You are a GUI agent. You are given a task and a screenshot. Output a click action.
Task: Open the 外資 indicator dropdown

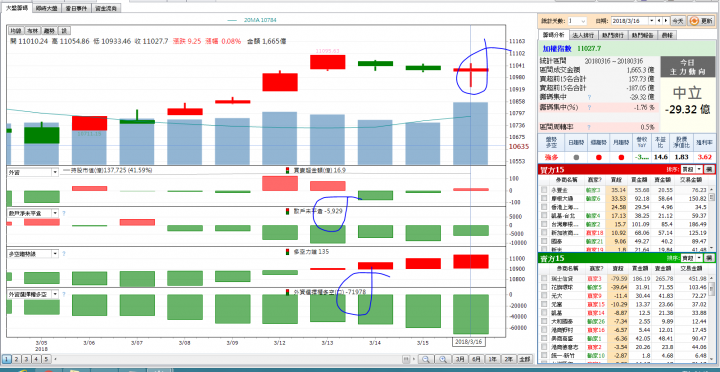[x=55, y=172]
